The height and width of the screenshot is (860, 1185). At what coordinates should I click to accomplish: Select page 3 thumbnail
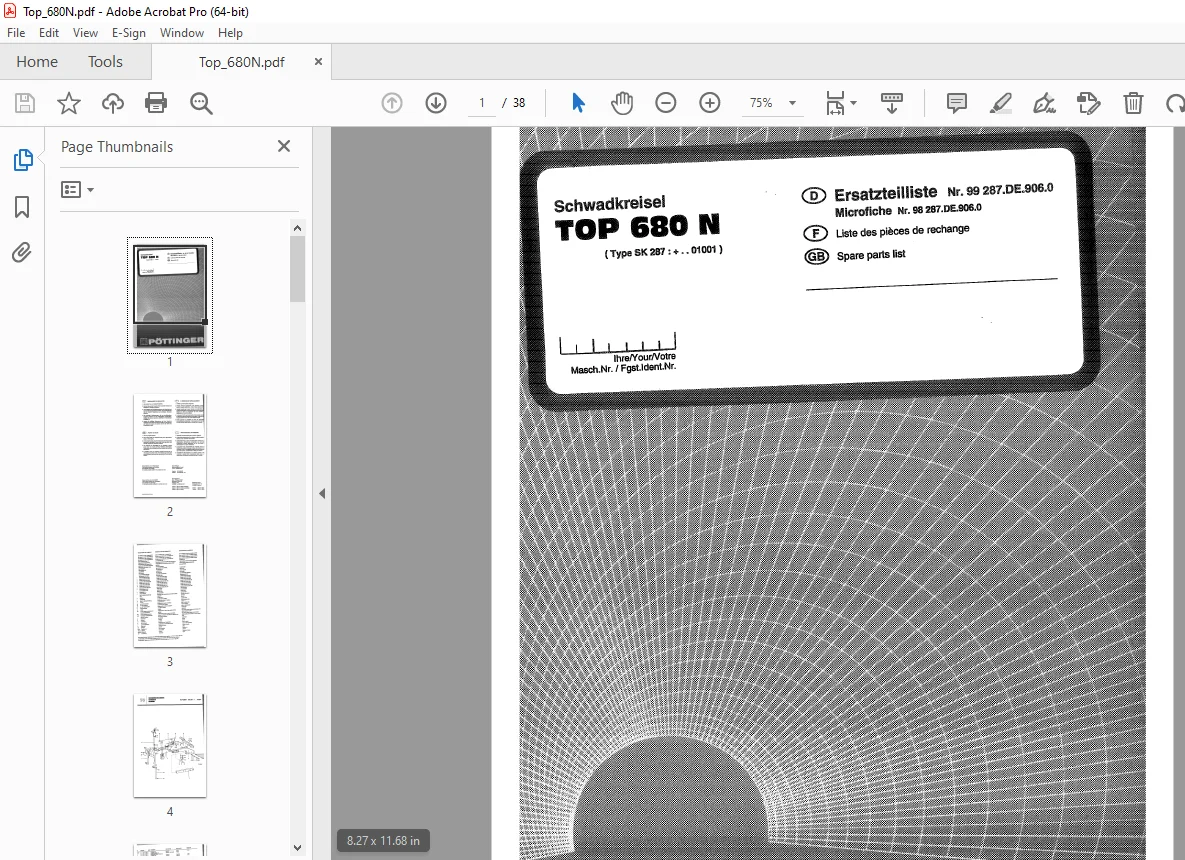170,596
